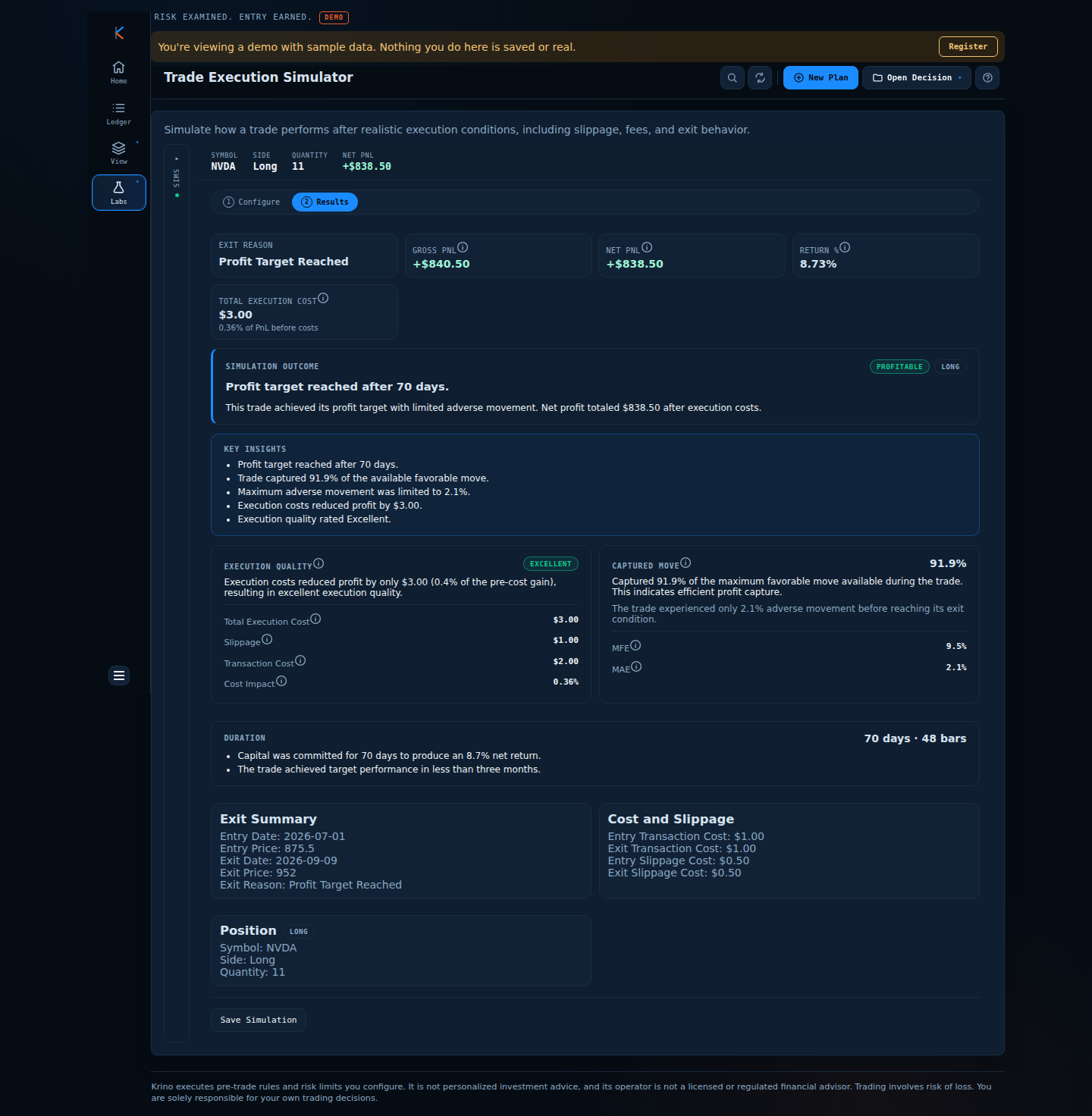The image size is (1092, 1116).
Task: Click the 'Exit Price: 952' line
Action: 258,873
